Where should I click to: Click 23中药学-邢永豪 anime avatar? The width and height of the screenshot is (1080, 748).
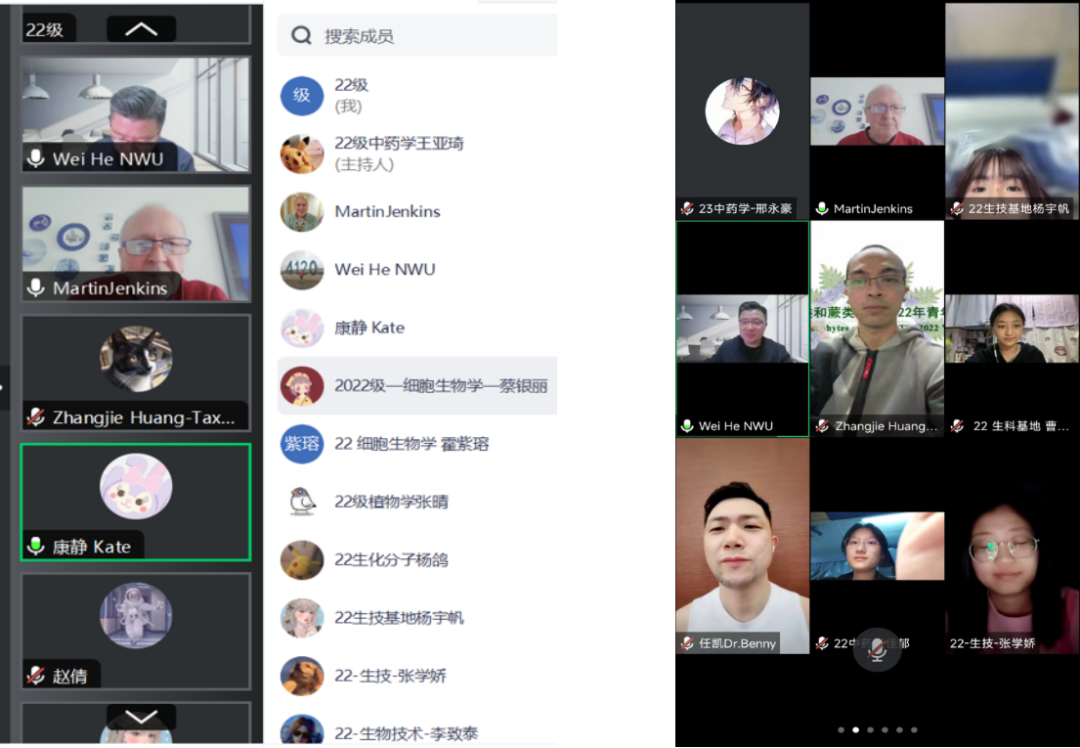click(x=741, y=111)
